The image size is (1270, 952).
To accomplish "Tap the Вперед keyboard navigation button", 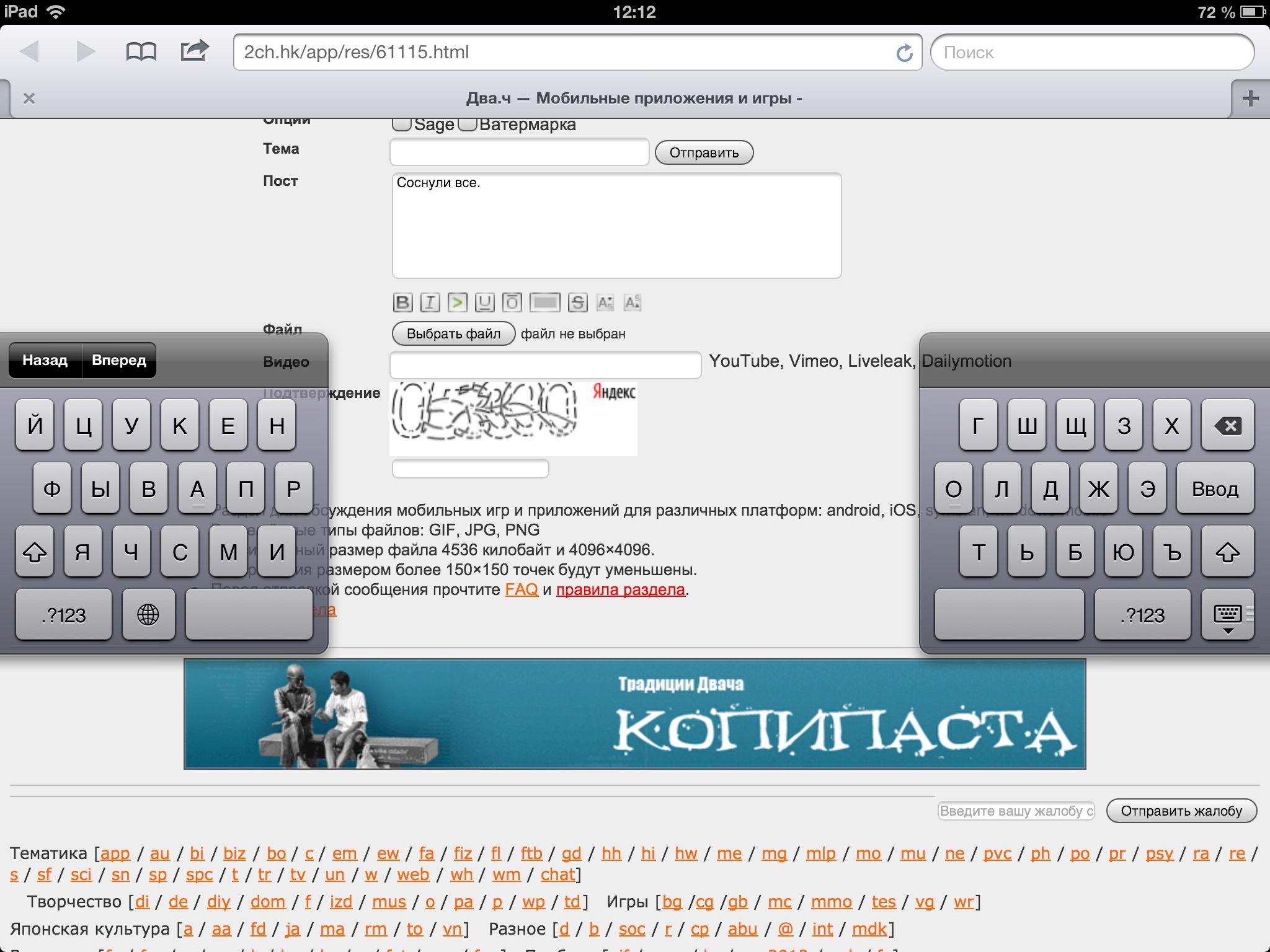I will [119, 360].
